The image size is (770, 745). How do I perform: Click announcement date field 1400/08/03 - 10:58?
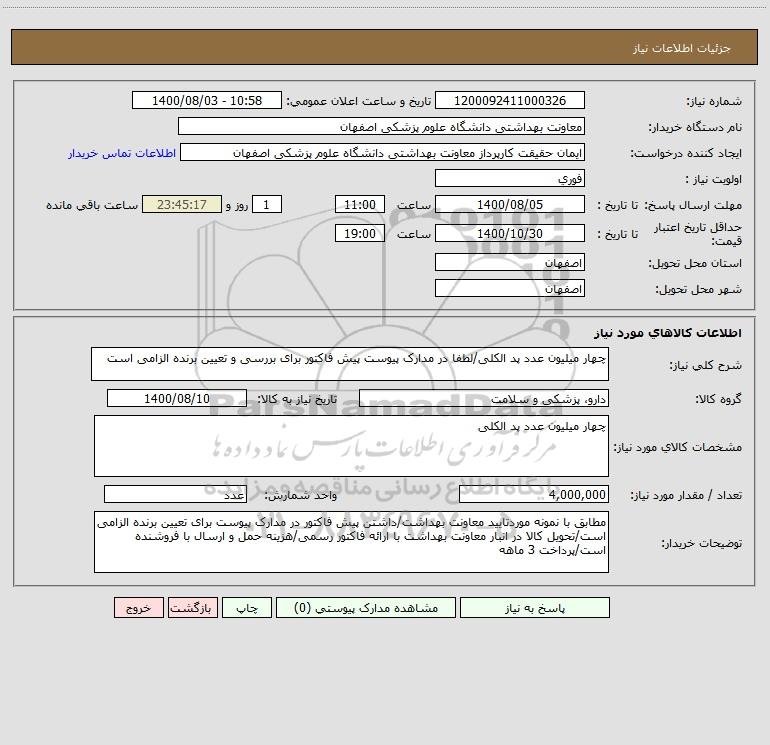(207, 100)
